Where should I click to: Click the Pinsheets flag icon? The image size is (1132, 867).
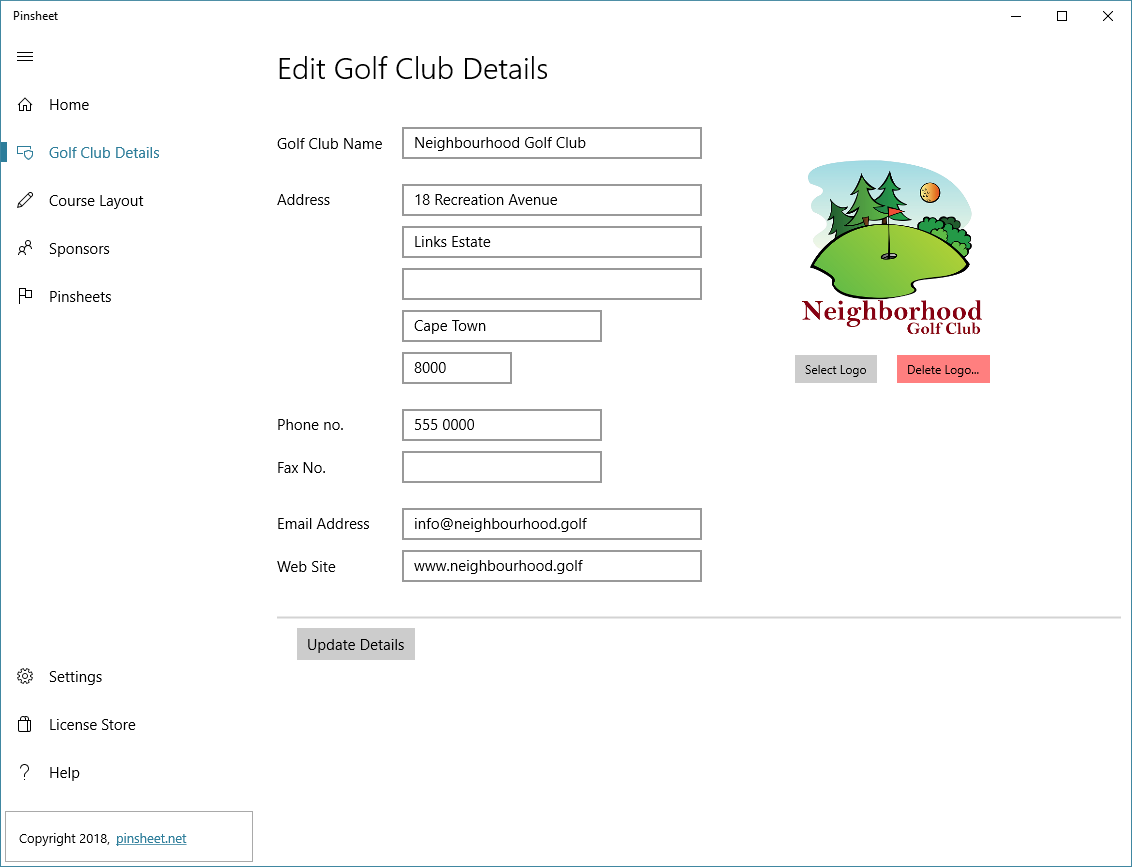pyautogui.click(x=25, y=296)
